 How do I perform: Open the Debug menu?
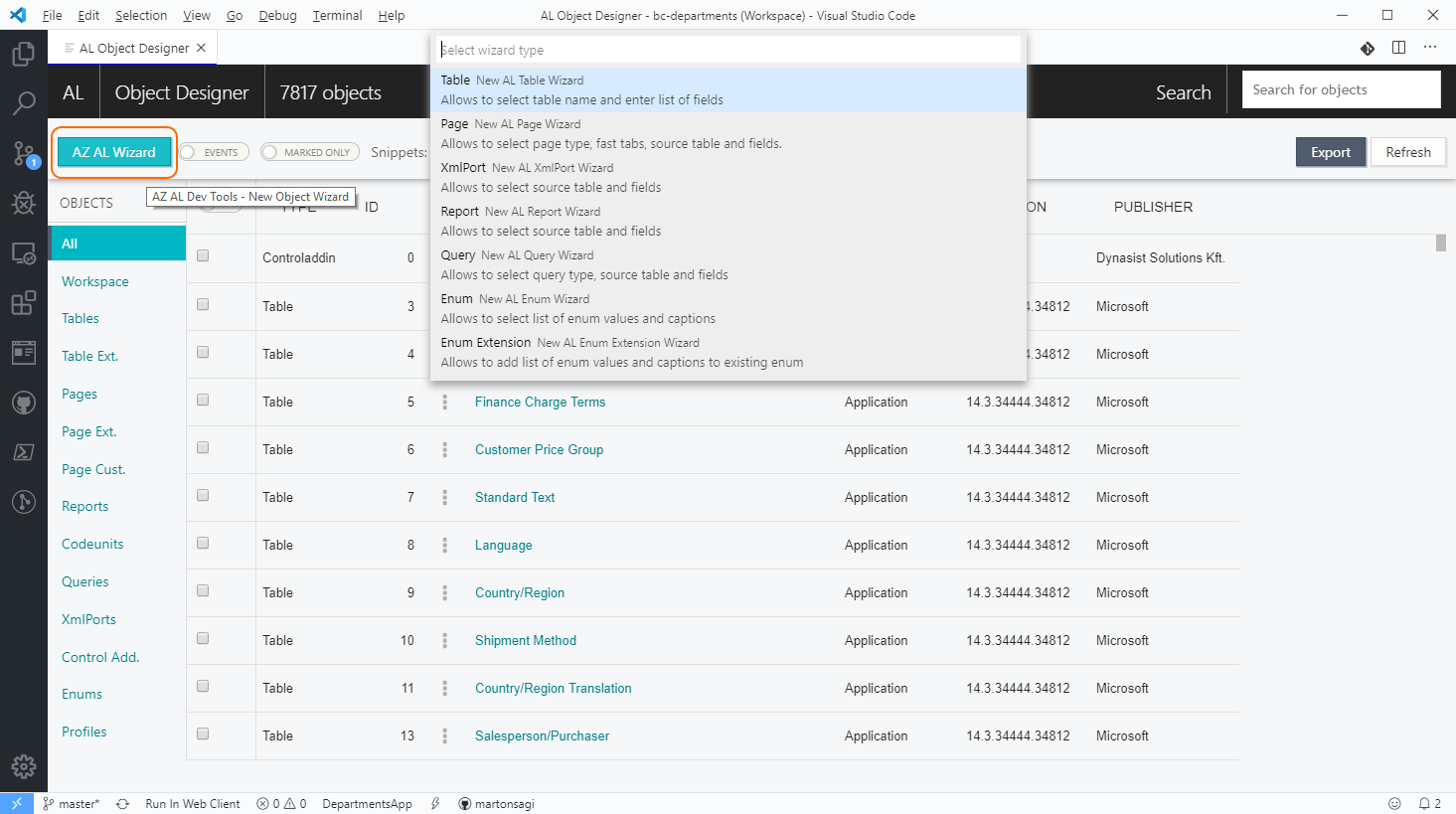point(277,15)
